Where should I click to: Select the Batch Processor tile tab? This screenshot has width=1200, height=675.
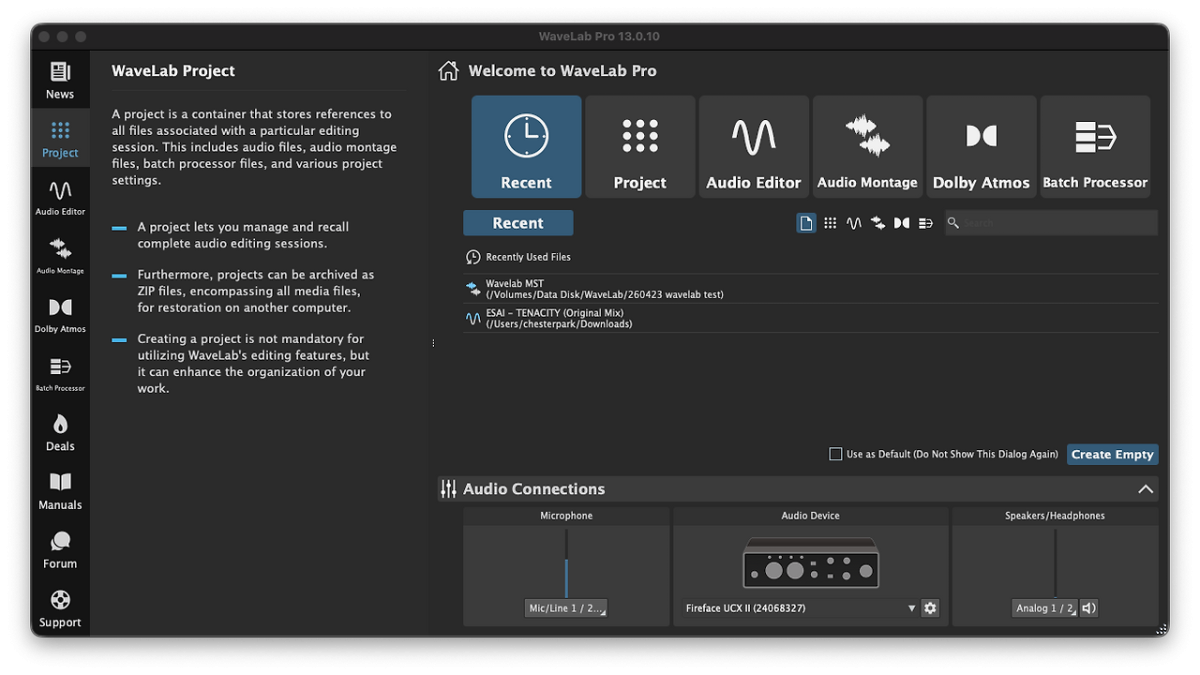tap(1095, 147)
